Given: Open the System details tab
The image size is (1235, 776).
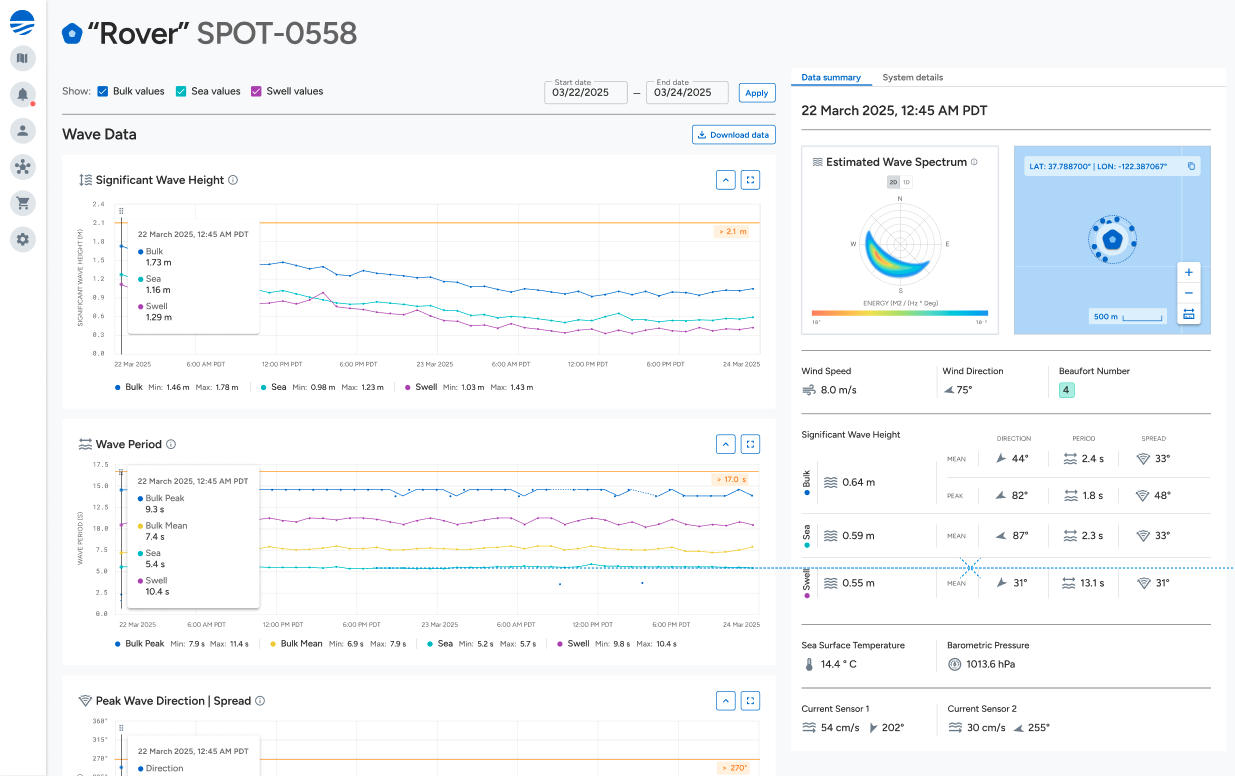Looking at the screenshot, I should [x=912, y=77].
